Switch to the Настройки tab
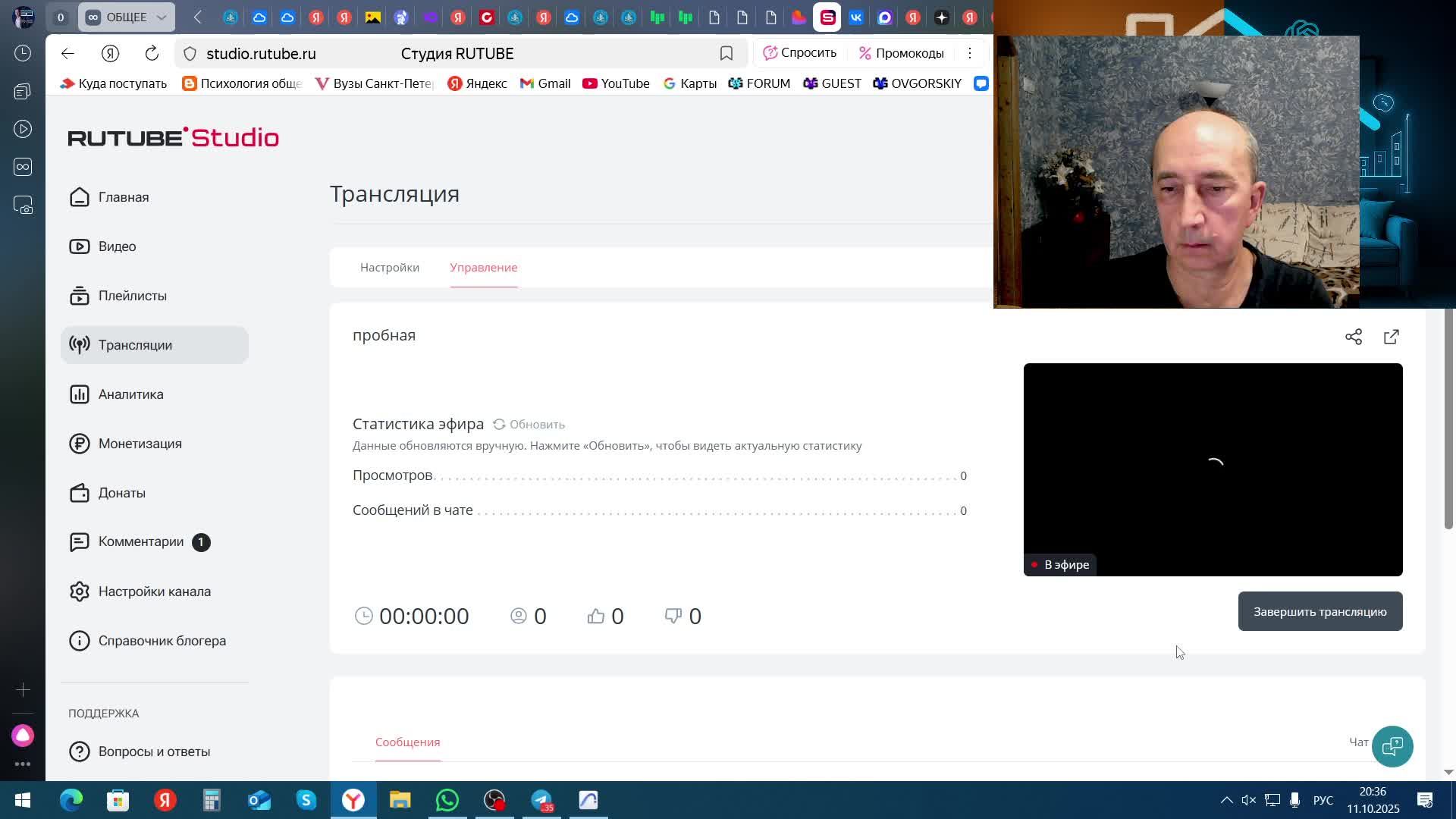The image size is (1456, 819). [389, 268]
